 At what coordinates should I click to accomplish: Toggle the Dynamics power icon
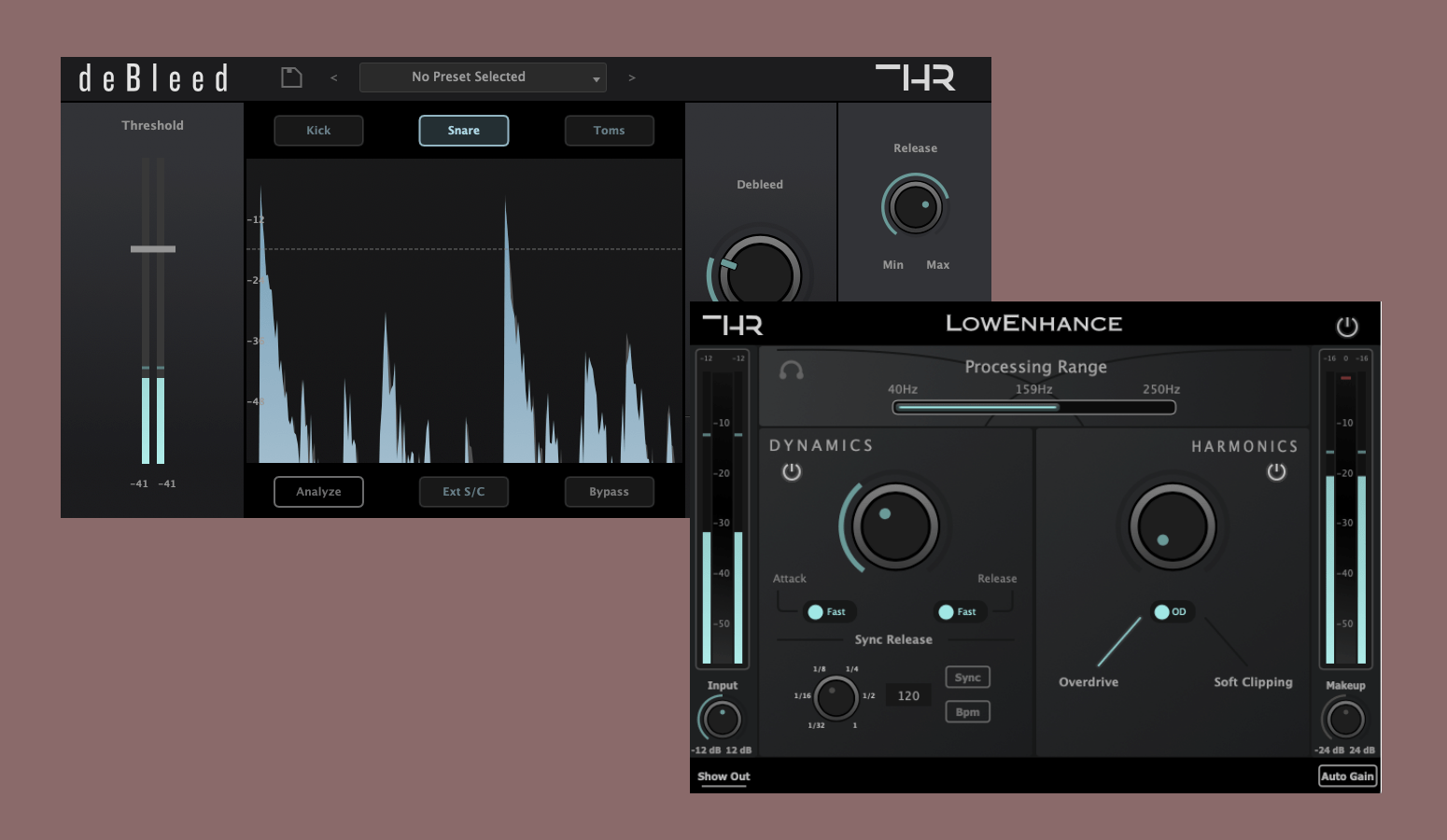(792, 472)
